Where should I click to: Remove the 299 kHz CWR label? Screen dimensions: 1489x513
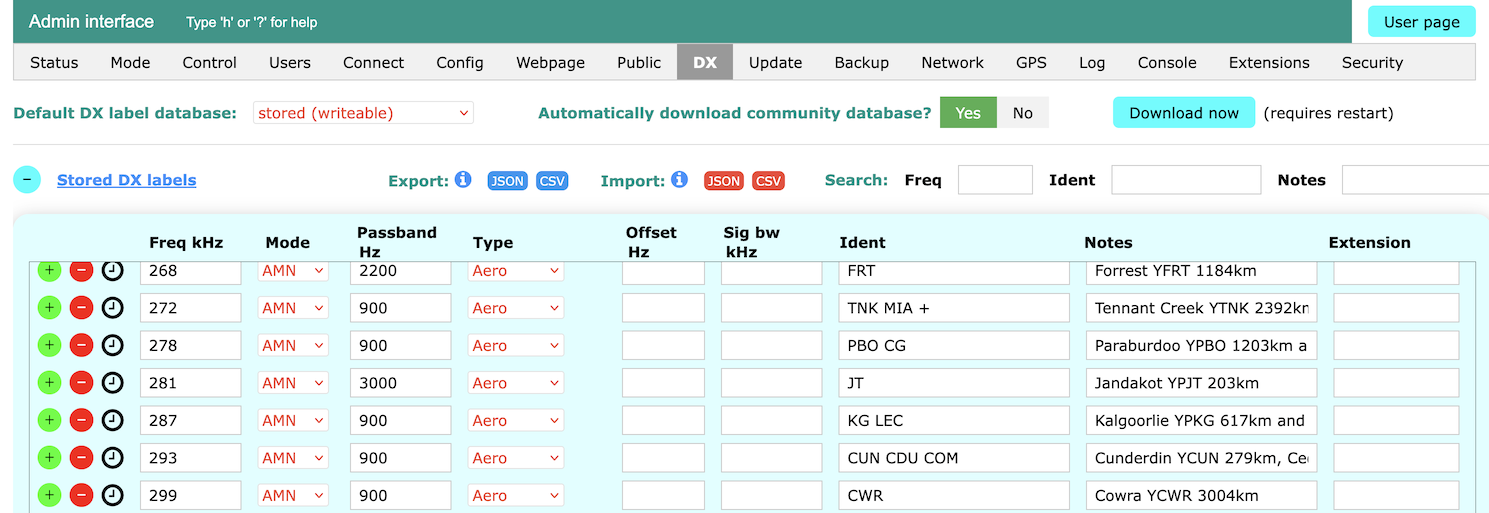tap(81, 495)
